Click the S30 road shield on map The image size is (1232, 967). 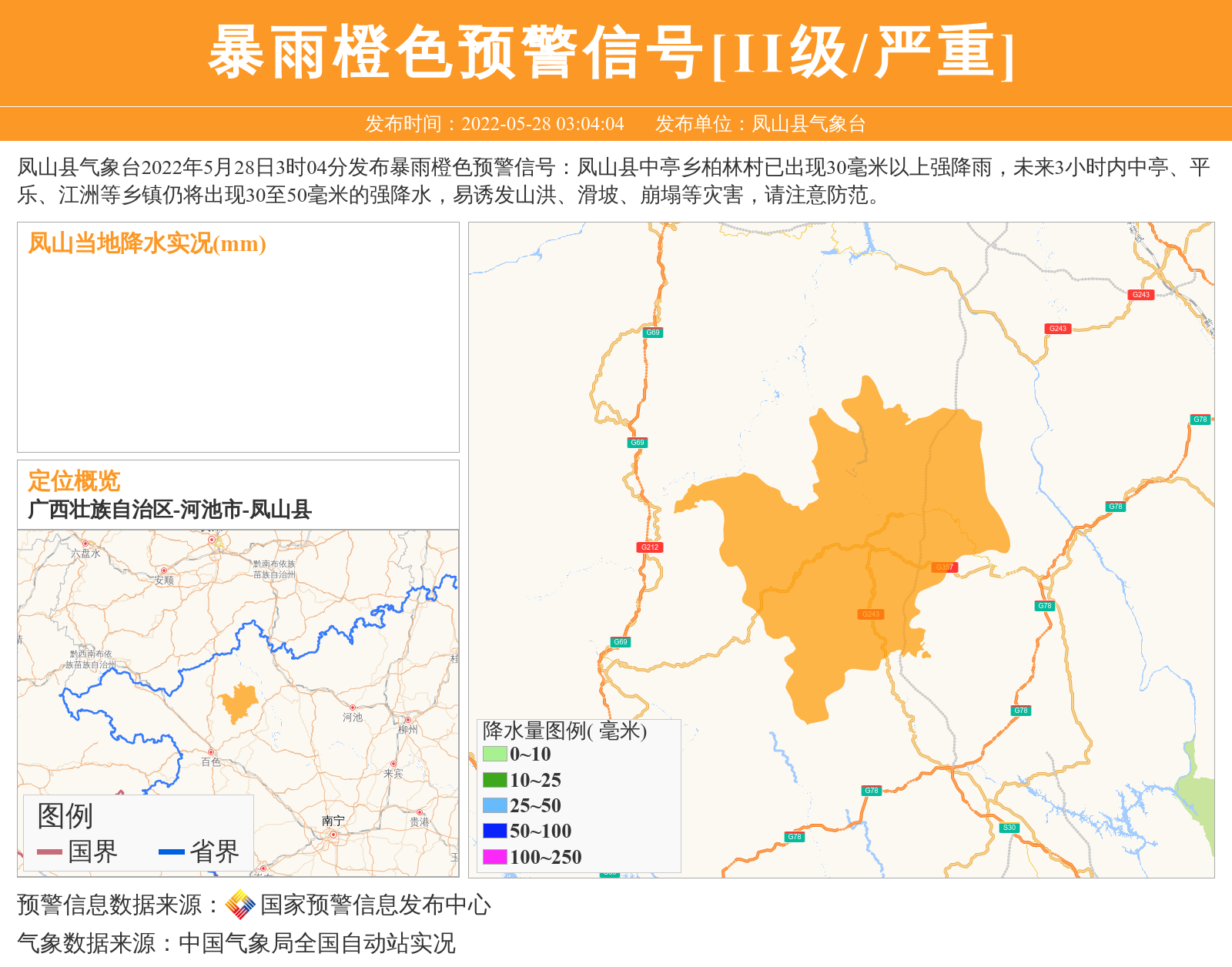point(1009,828)
